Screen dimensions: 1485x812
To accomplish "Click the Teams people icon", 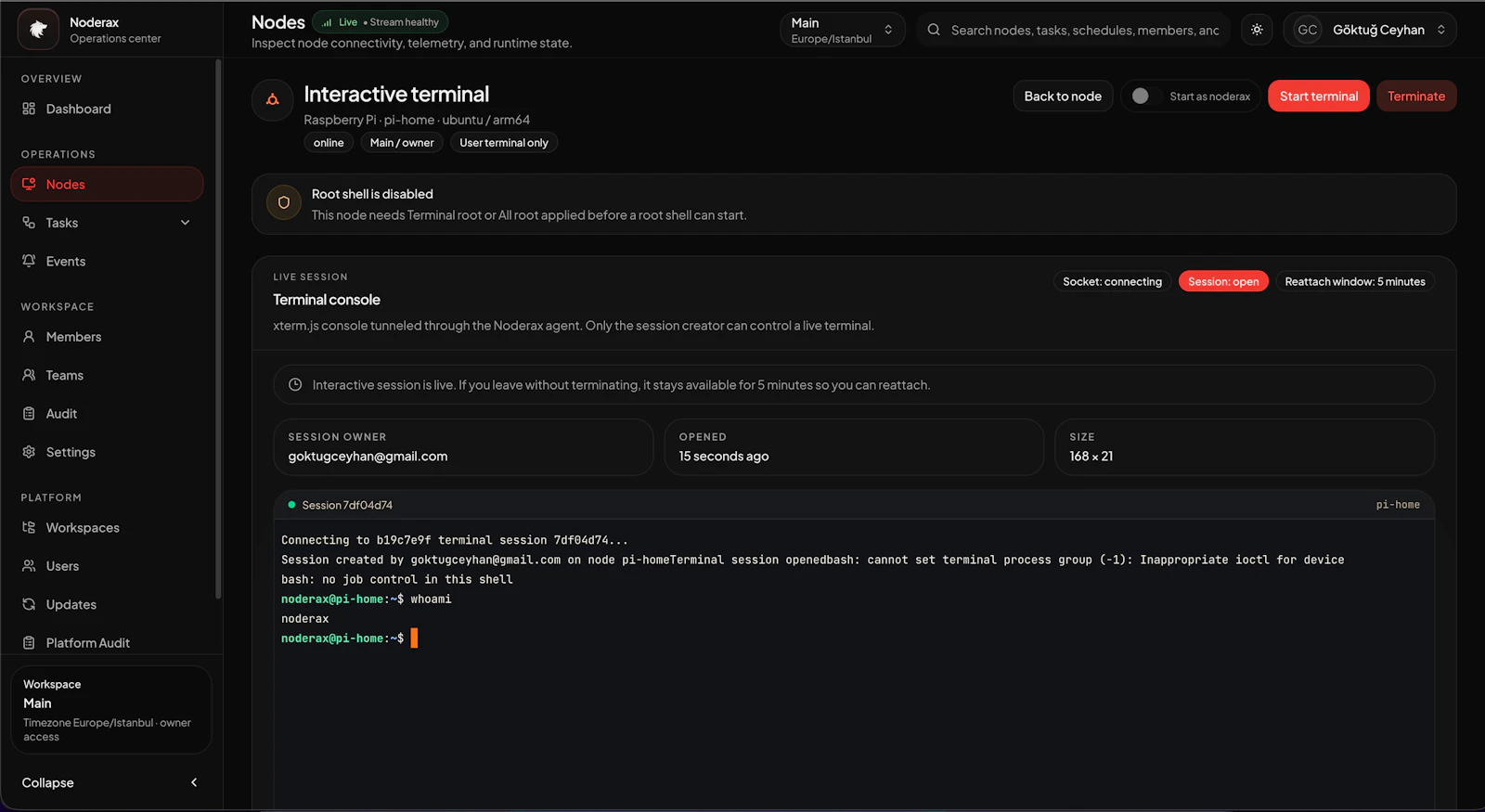I will tap(29, 375).
